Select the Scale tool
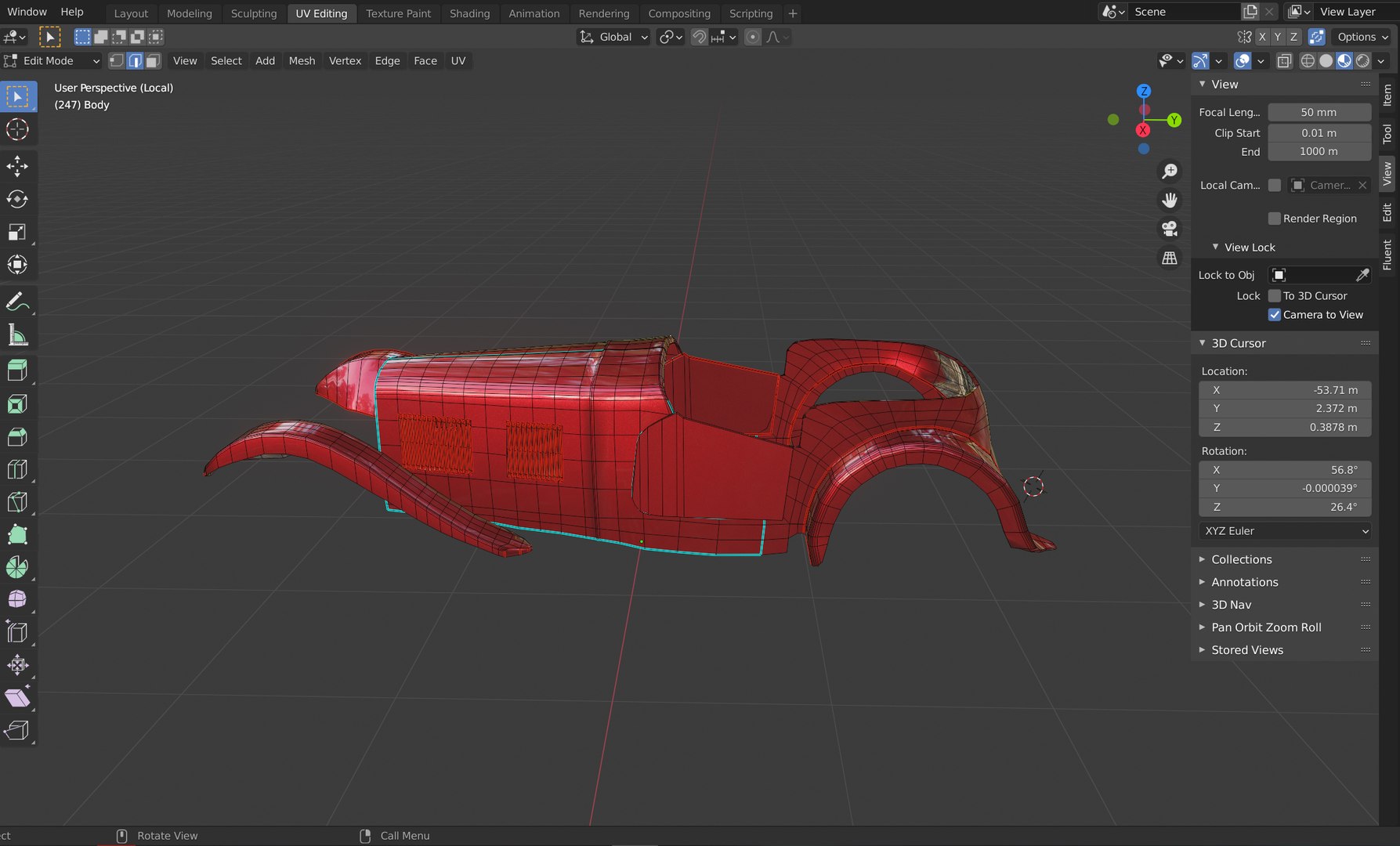Viewport: 1400px width, 846px height. (x=17, y=232)
